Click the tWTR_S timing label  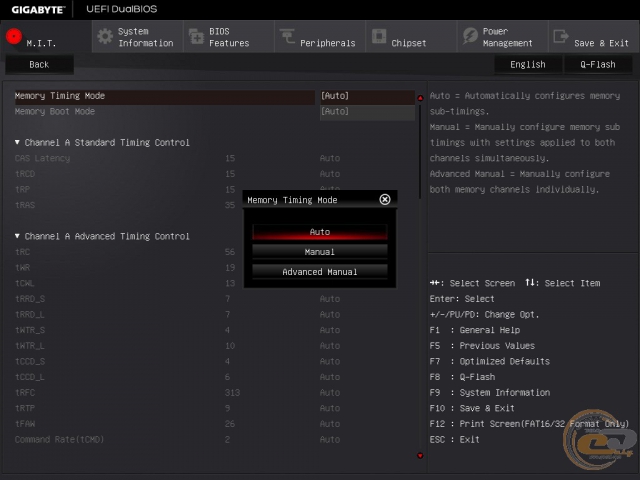coord(30,330)
